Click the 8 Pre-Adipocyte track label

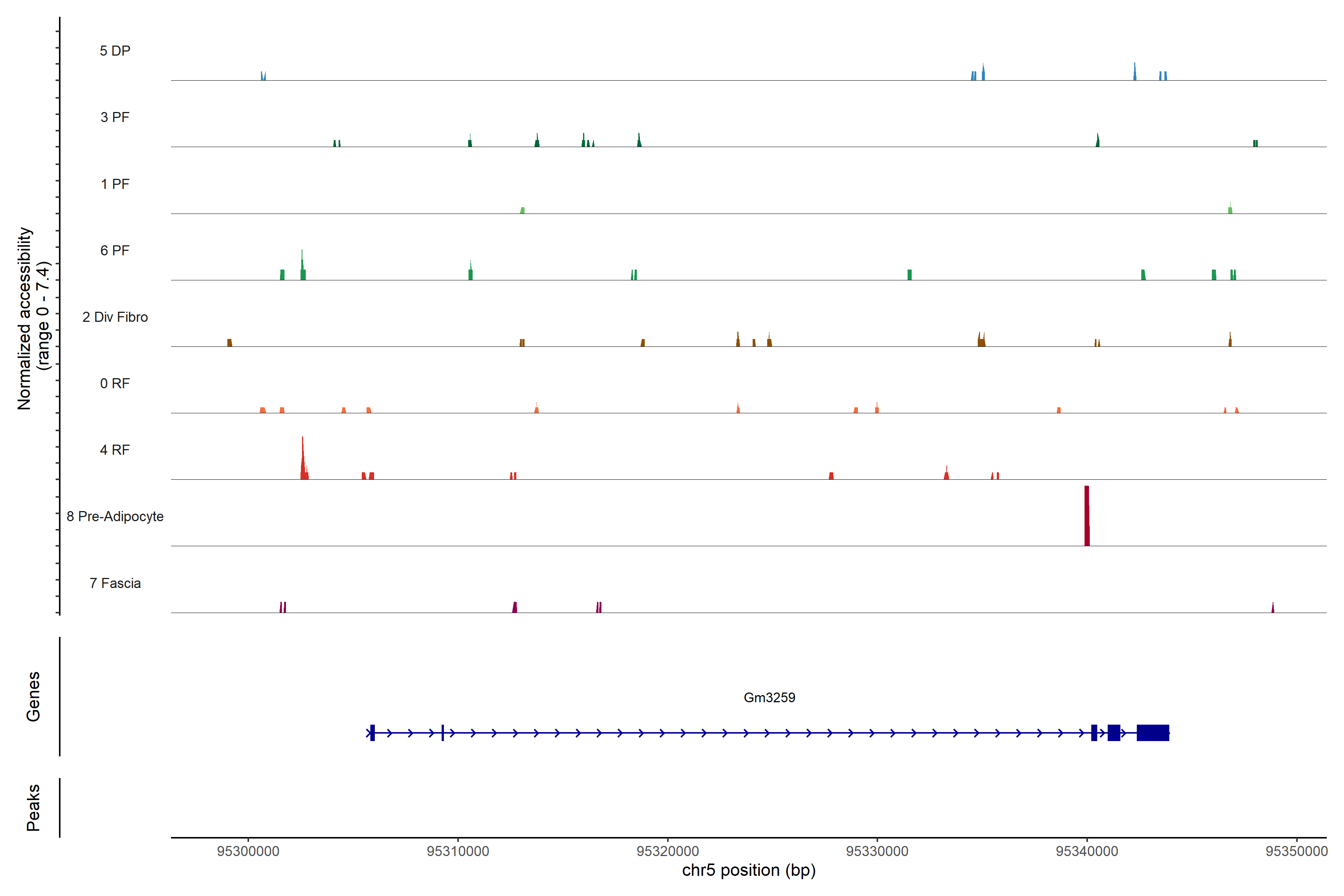(x=115, y=517)
